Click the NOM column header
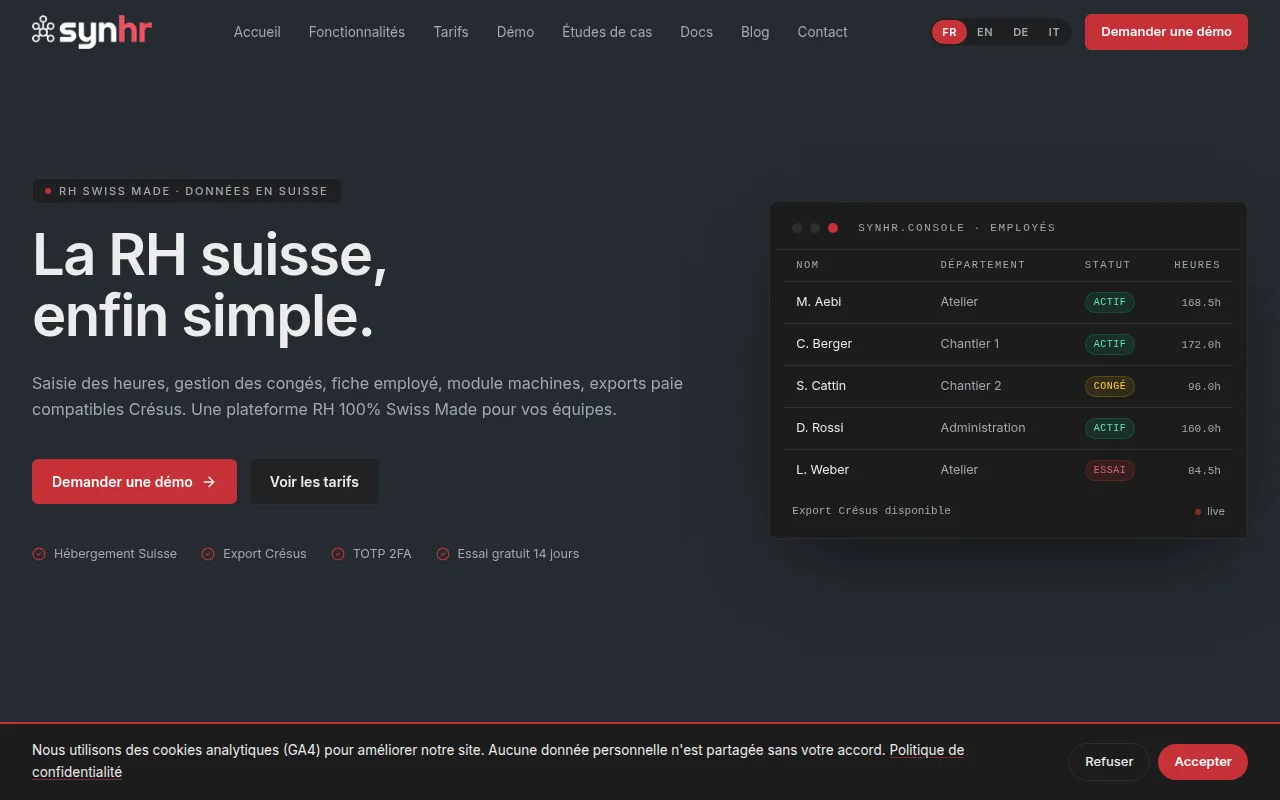This screenshot has height=800, width=1280. (x=808, y=265)
